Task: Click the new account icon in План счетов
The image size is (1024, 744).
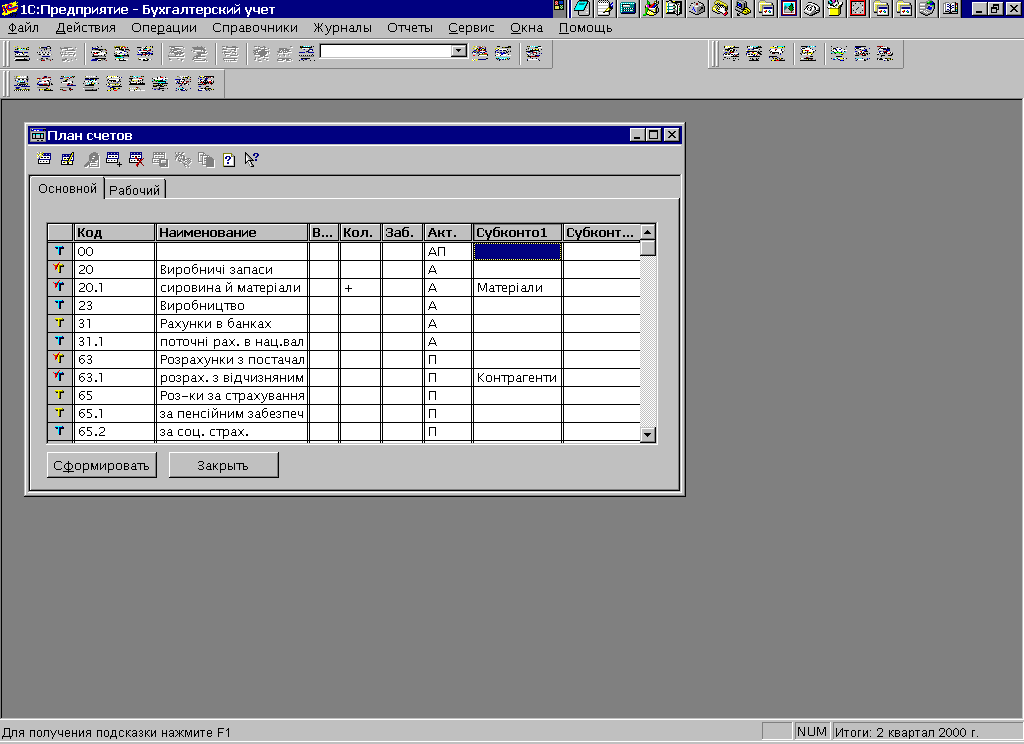Action: pos(44,159)
